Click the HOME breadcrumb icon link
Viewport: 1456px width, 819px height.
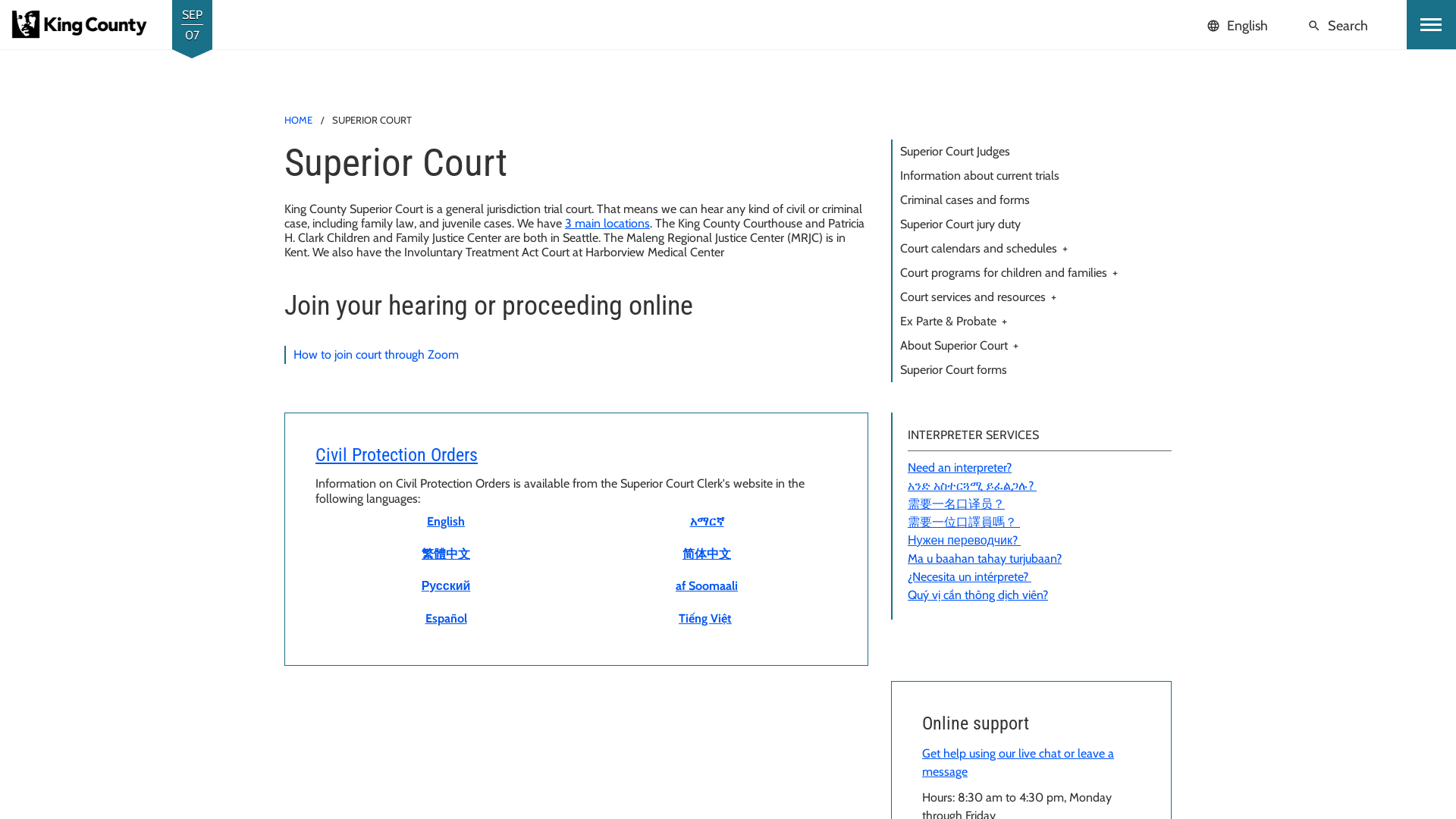(x=298, y=120)
